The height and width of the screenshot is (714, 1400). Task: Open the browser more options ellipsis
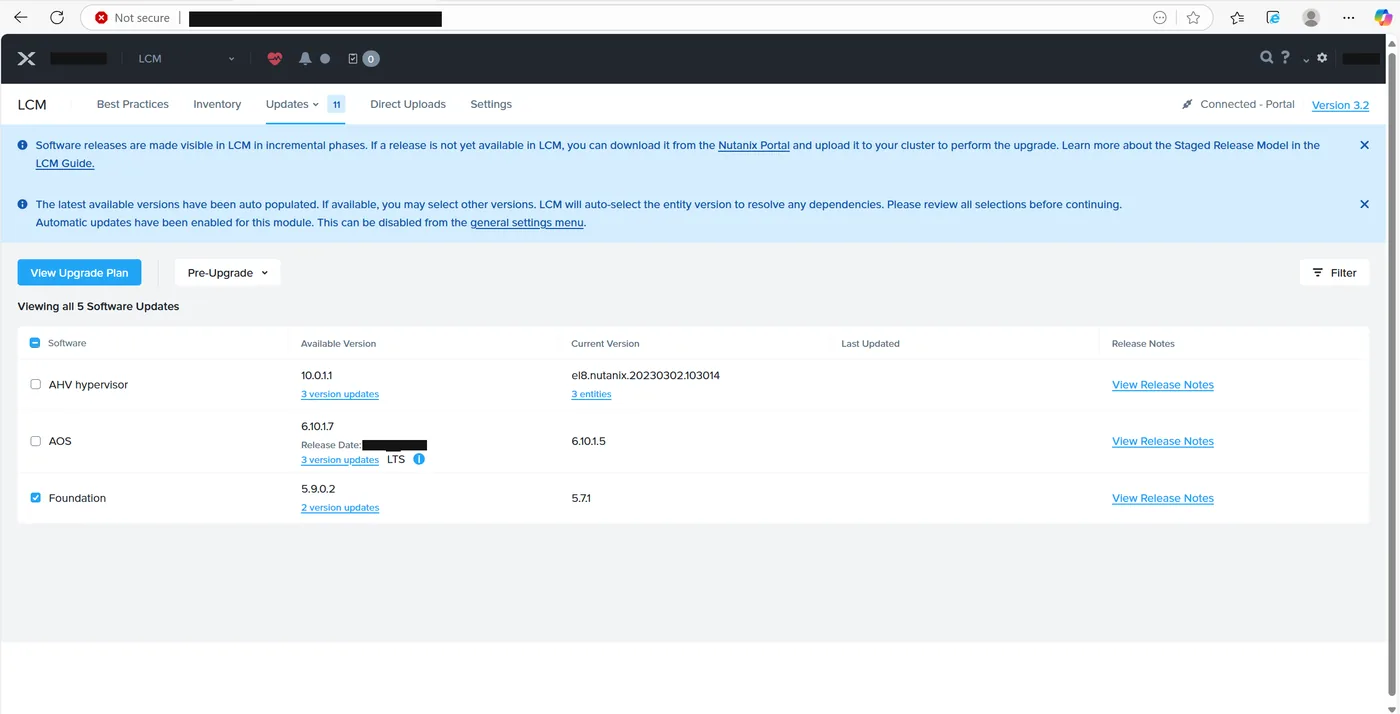pos(1348,17)
